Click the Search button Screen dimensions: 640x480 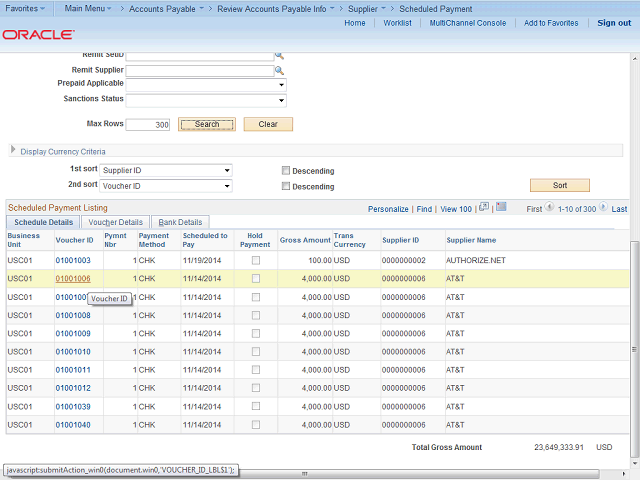coord(207,124)
